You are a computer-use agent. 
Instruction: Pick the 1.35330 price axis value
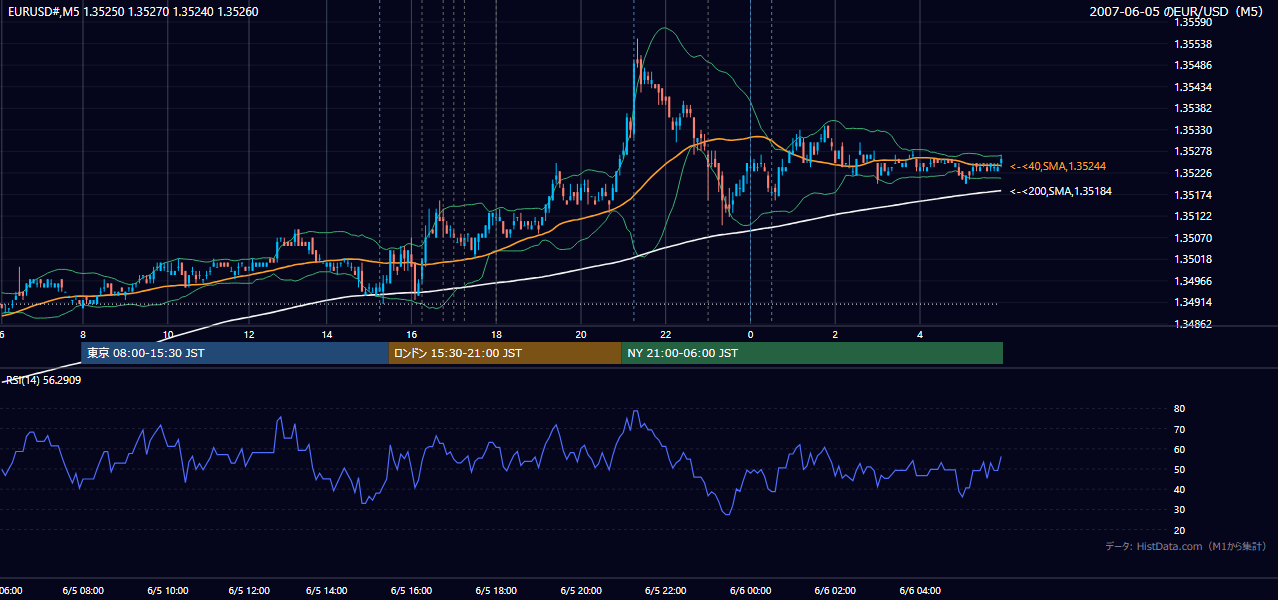pos(1194,130)
